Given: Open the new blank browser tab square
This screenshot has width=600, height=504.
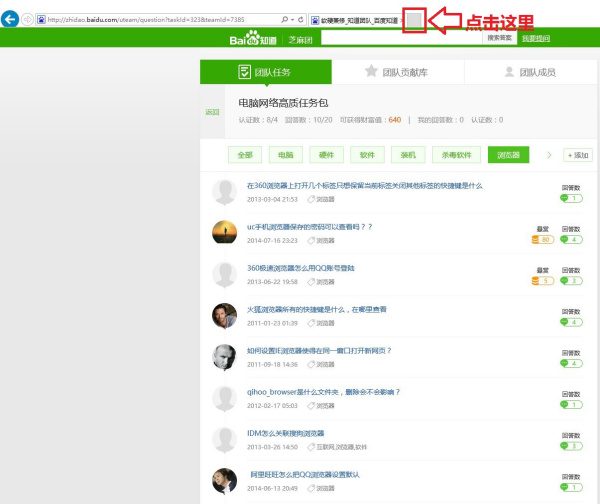Looking at the screenshot, I should click(414, 19).
